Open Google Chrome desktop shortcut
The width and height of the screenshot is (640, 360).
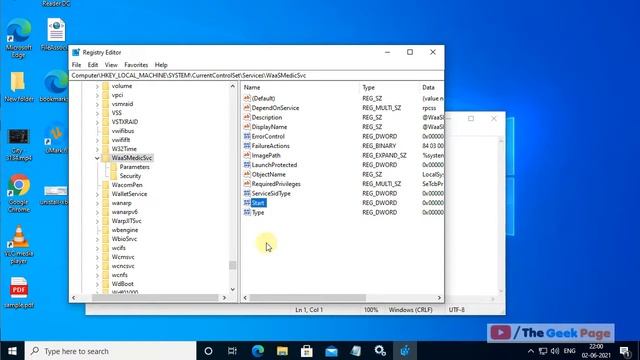pyautogui.click(x=19, y=193)
